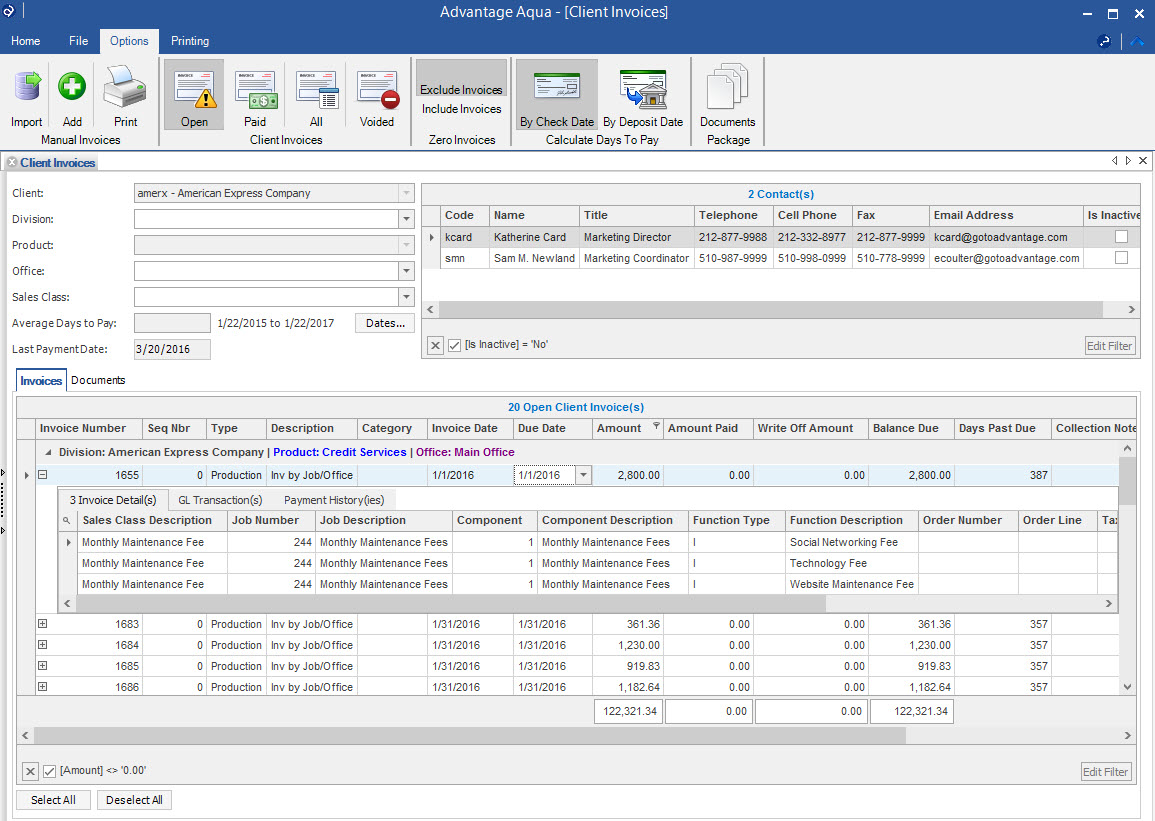
Task: Toggle the [Amount] <> '0.00' filter checkbox
Action: pos(50,771)
